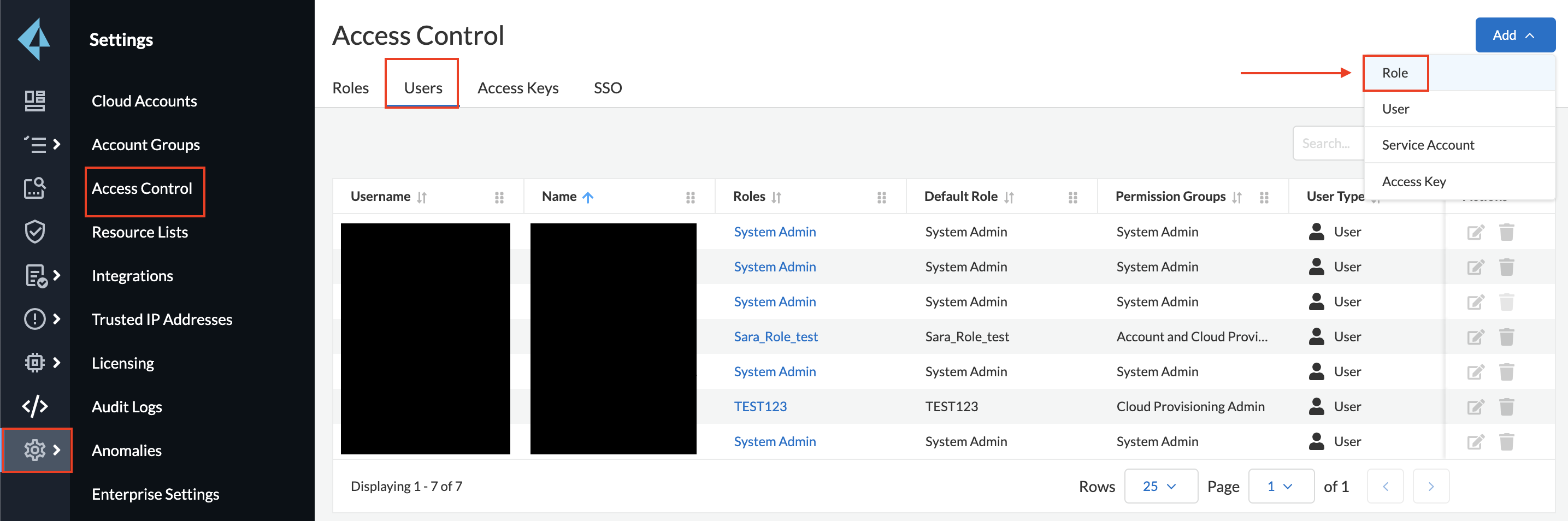Toggle sort on Default Role column

pyautogui.click(x=1009, y=197)
